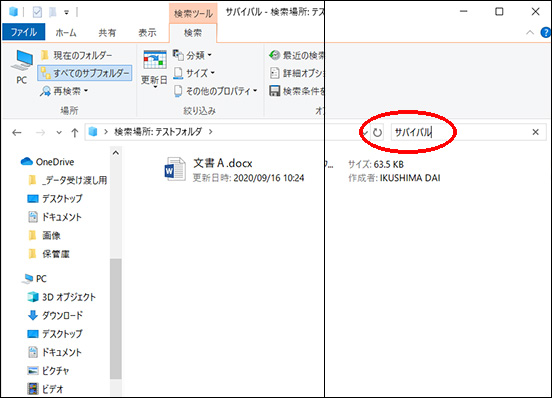Select the 検索 ribbon tab
The height and width of the screenshot is (398, 552).
pos(193,33)
